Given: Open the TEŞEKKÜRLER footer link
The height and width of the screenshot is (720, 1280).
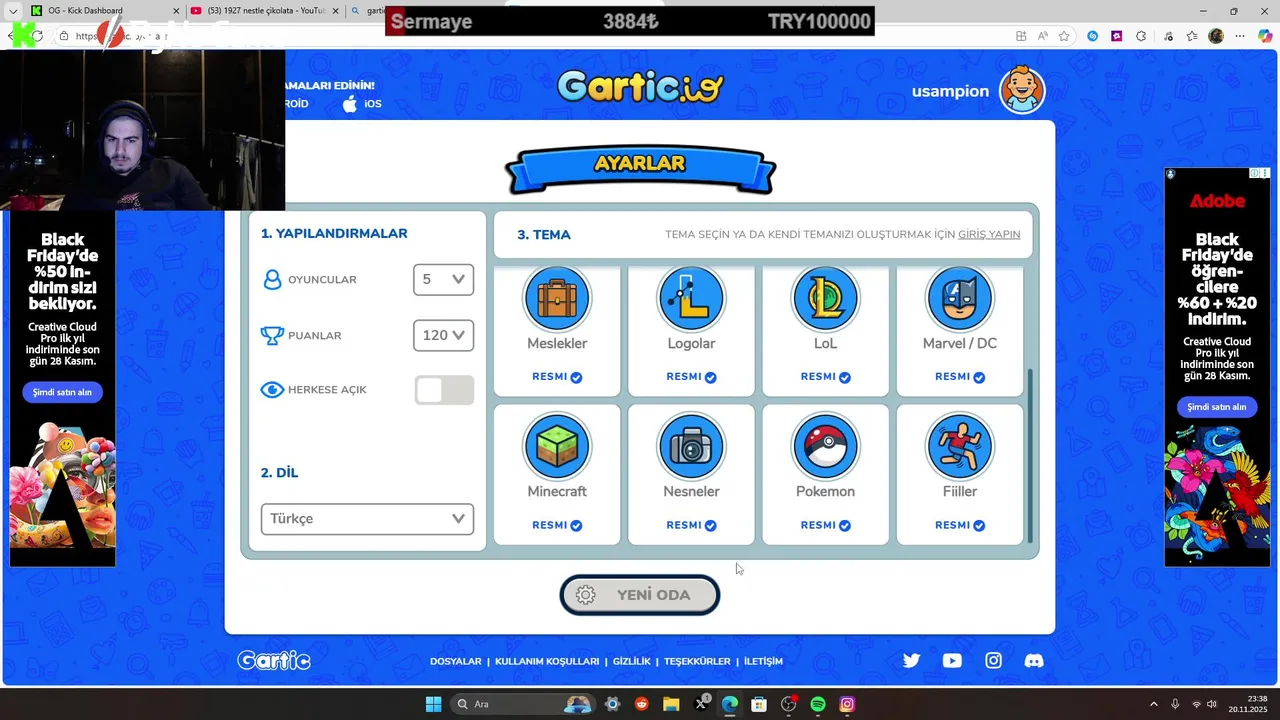Looking at the screenshot, I should click(x=697, y=661).
